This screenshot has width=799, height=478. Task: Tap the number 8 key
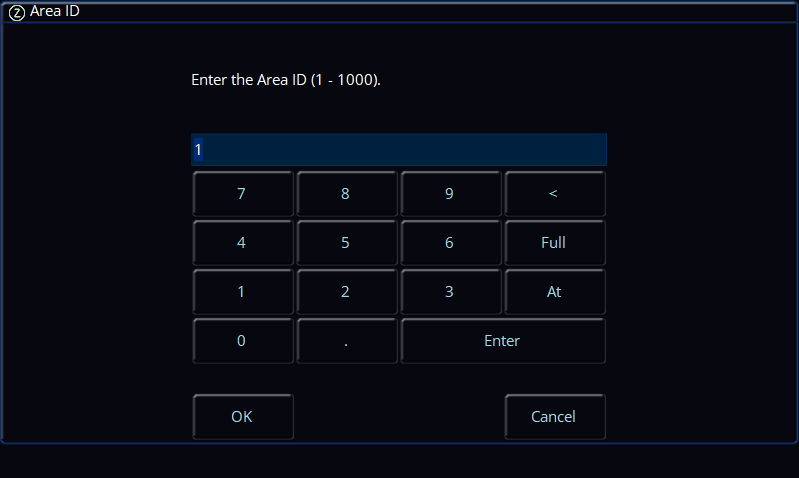(x=347, y=194)
